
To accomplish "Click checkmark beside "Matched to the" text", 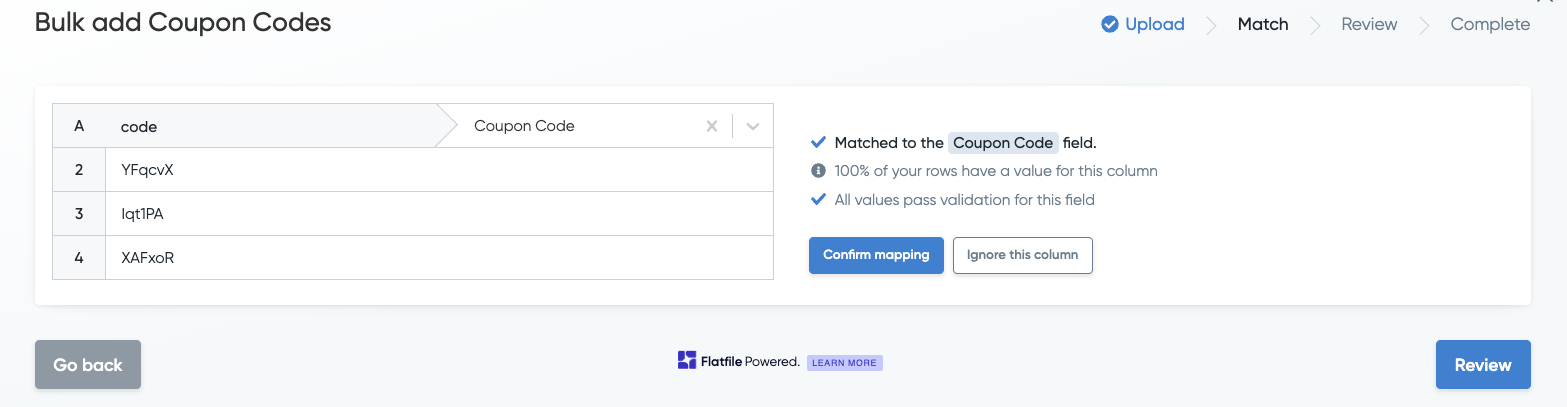I will (818, 142).
